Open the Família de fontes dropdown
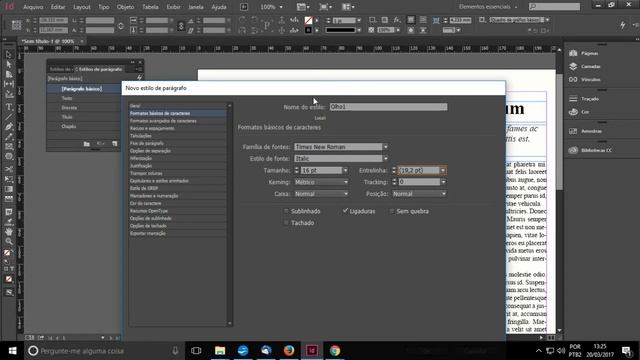The width and height of the screenshot is (640, 360). pos(385,147)
